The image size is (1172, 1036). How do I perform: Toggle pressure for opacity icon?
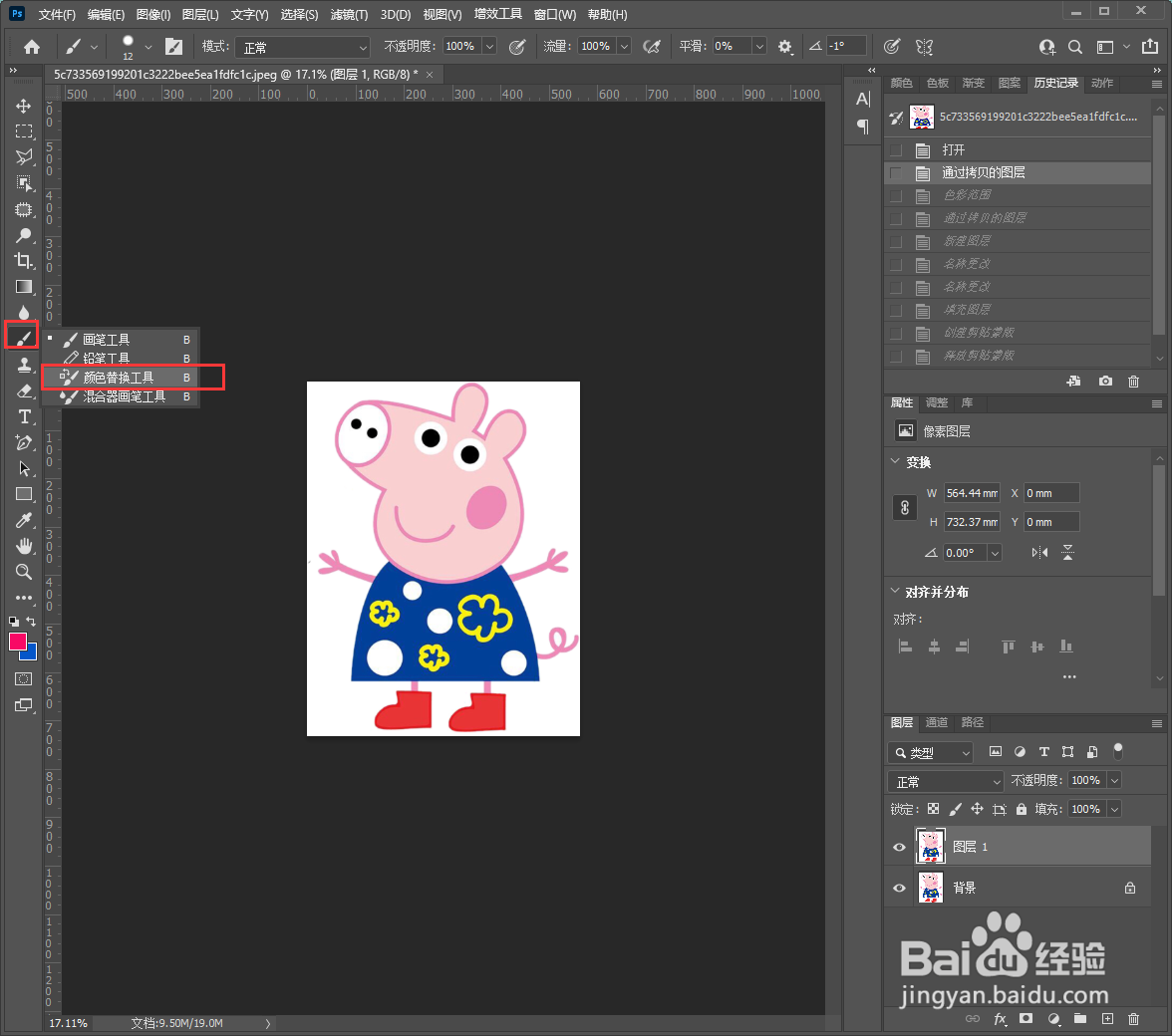[x=516, y=47]
